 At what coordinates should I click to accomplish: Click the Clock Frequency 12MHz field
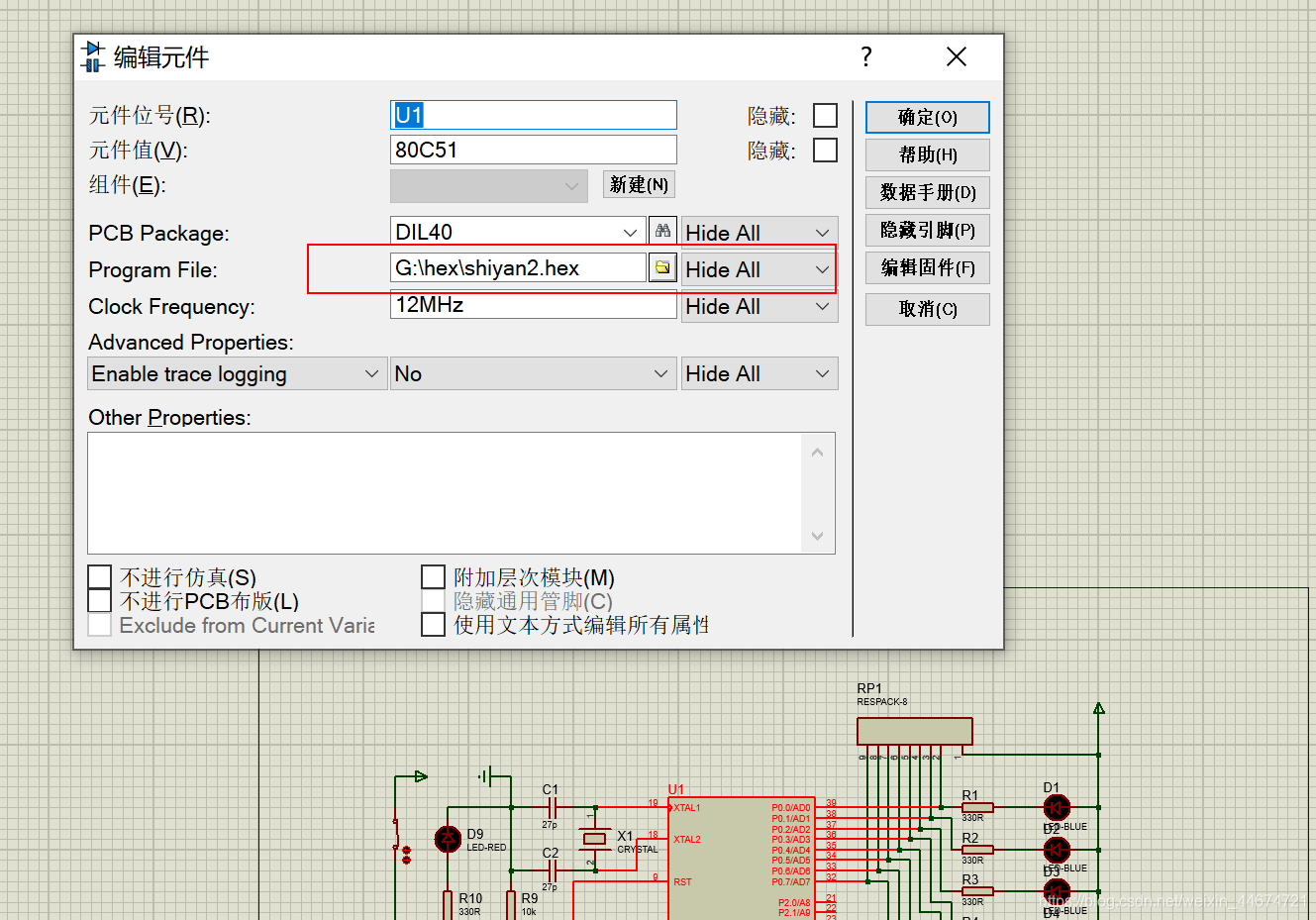[534, 305]
